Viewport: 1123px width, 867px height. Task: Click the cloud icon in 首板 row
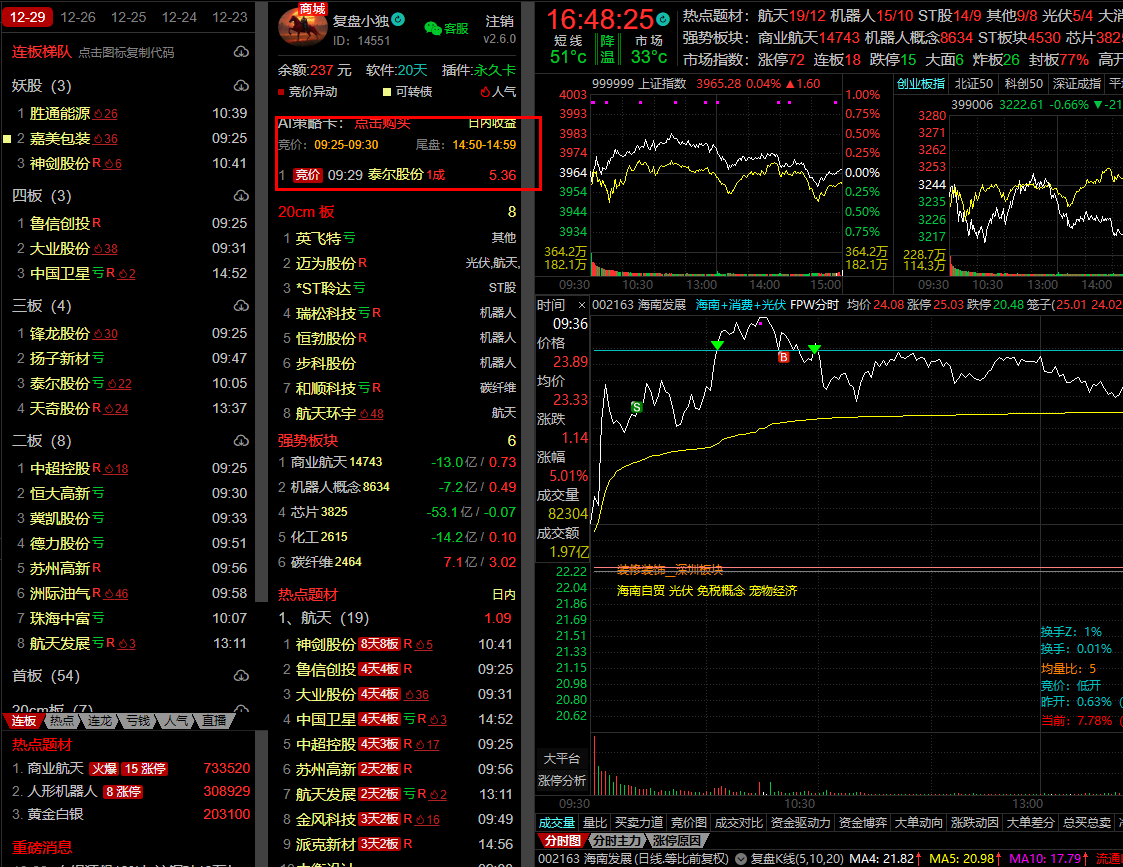pos(241,676)
